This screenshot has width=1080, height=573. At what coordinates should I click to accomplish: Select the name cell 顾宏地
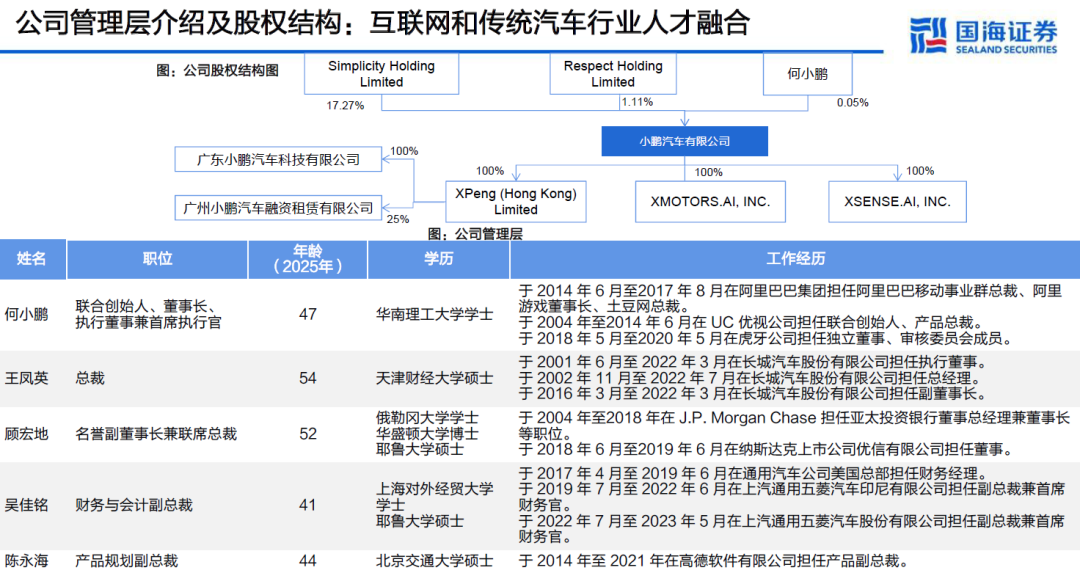coord(27,434)
